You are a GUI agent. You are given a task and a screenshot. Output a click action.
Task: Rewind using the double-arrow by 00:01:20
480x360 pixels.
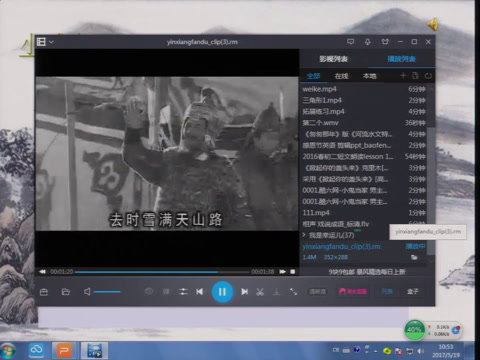[x=42, y=272]
